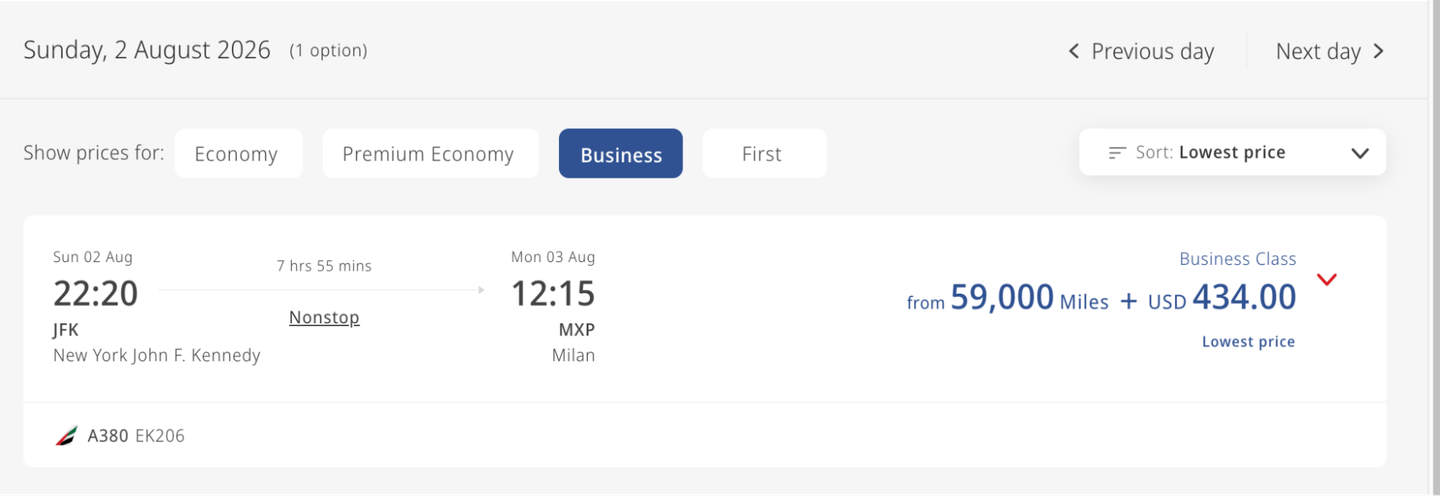Select Premium Economy fare class

[430, 153]
